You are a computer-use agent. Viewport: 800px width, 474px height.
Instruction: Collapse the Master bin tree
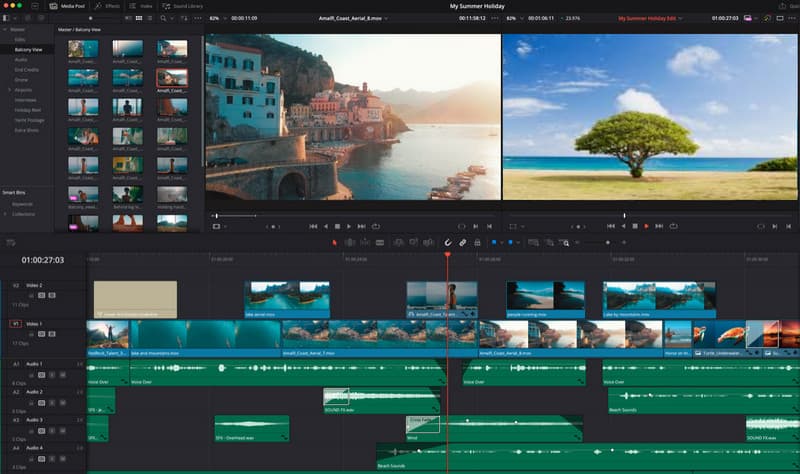click(5, 30)
